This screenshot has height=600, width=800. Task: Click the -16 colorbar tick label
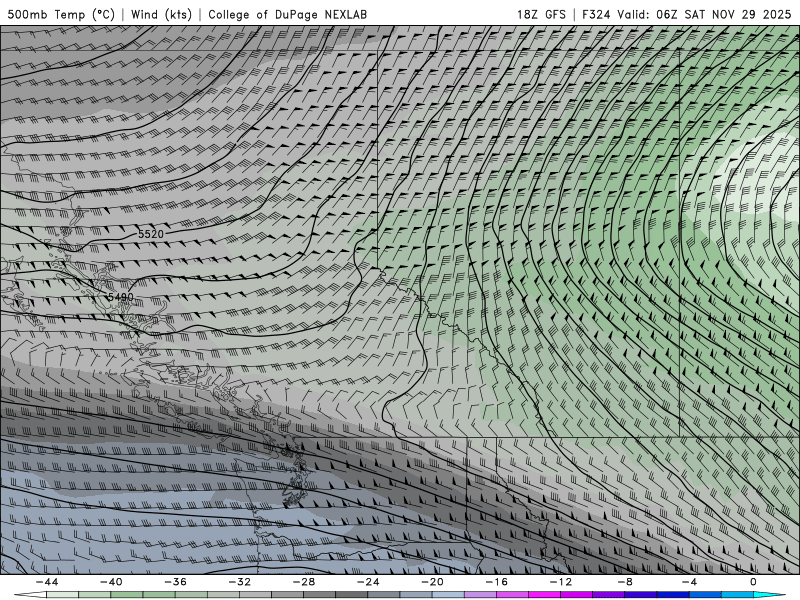tap(497, 582)
